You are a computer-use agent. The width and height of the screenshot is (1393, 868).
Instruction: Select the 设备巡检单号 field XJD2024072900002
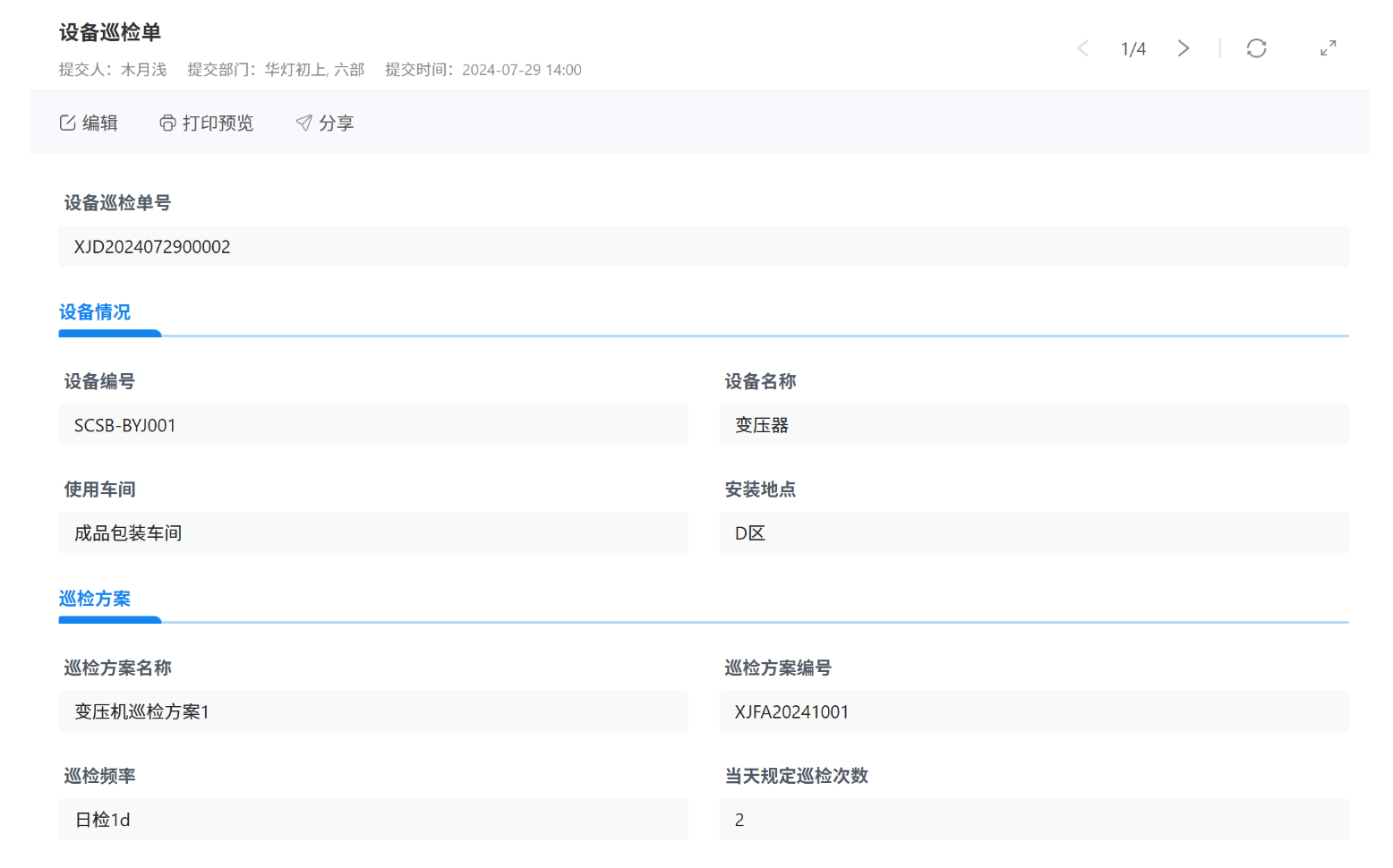703,246
